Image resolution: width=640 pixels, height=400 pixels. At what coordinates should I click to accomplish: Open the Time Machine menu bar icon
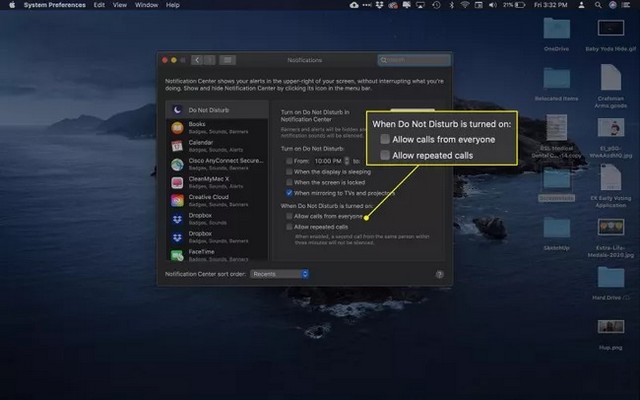click(x=436, y=5)
